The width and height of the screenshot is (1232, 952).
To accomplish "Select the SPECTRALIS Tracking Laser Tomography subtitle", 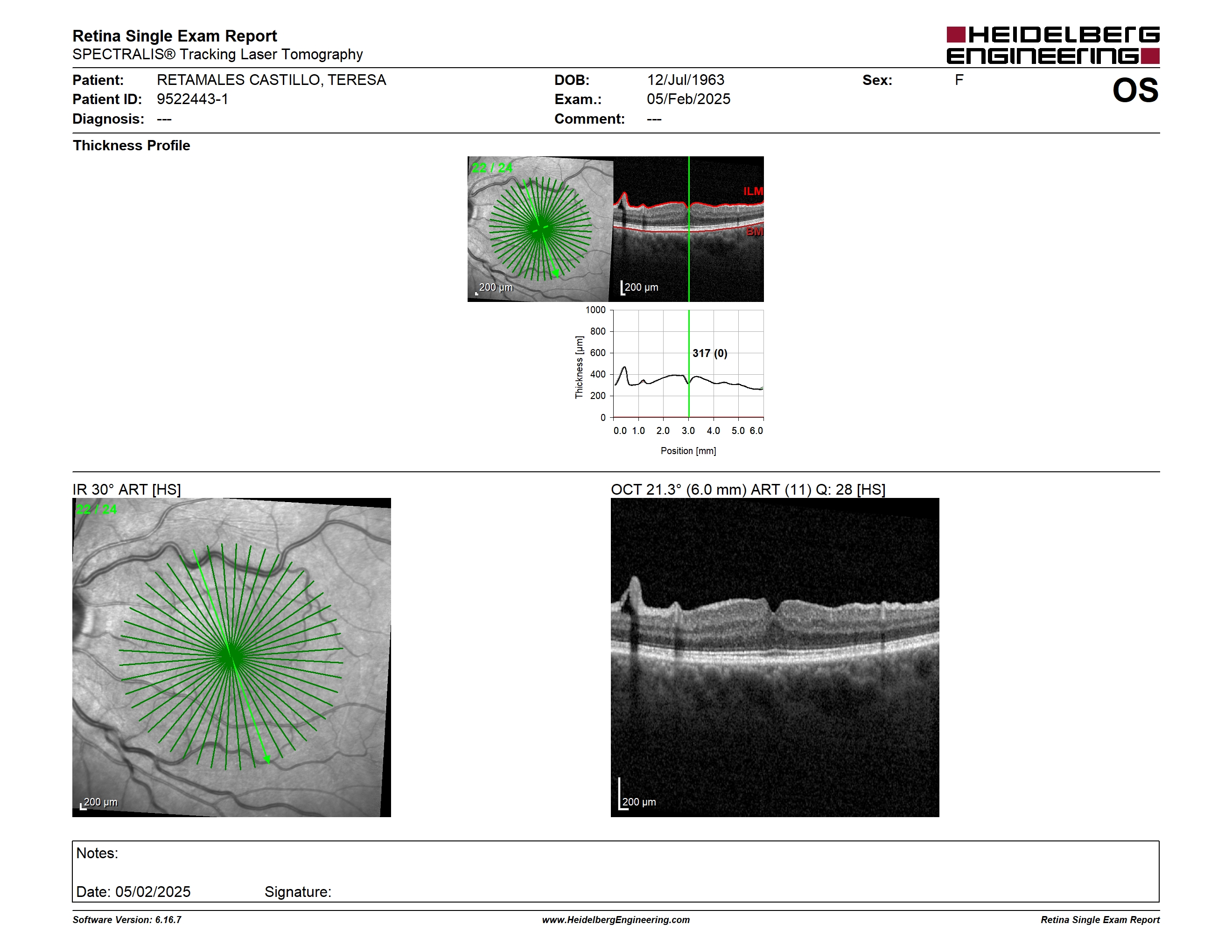I will click(217, 54).
